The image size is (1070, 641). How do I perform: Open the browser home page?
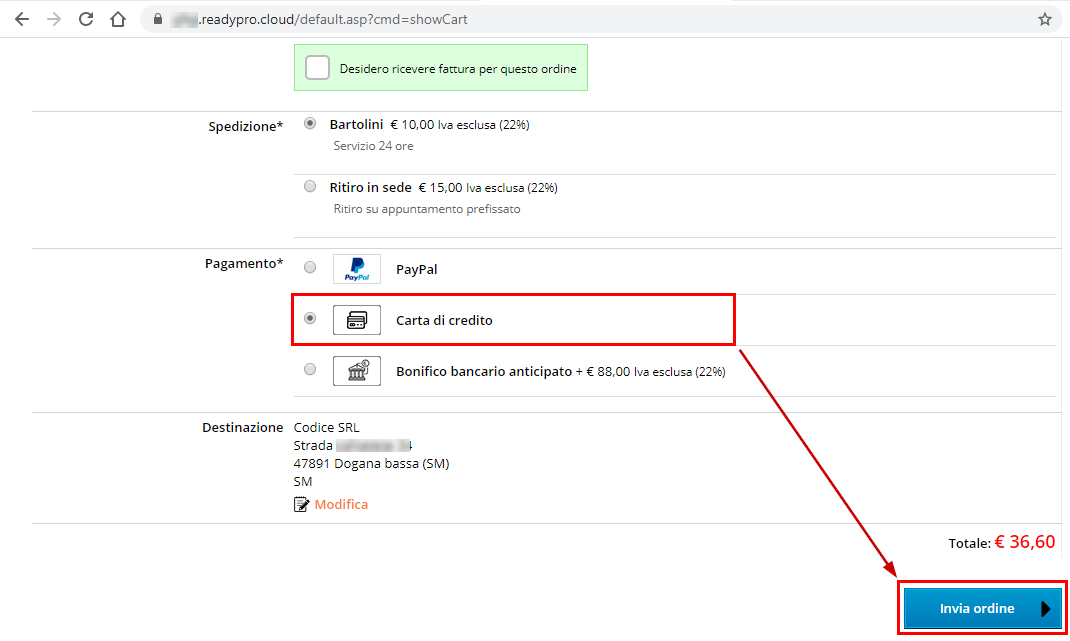[x=118, y=19]
